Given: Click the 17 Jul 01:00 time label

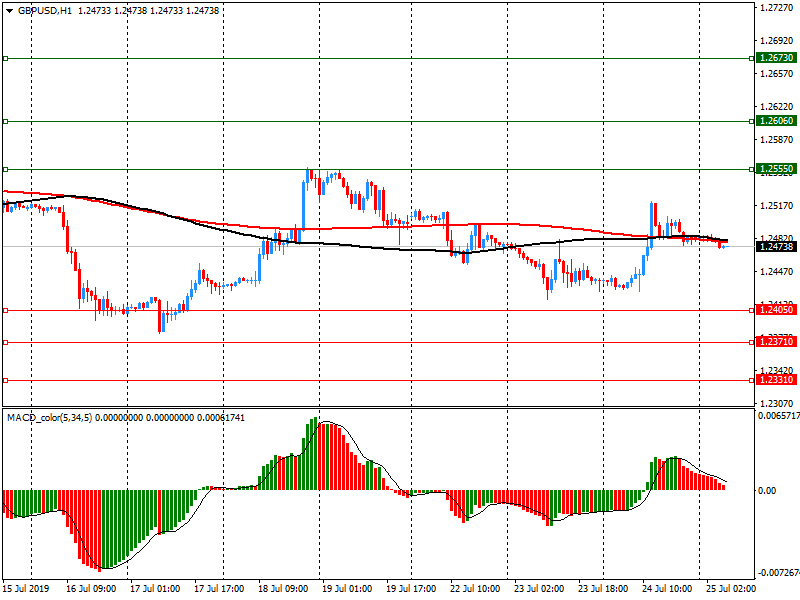Looking at the screenshot, I should [x=155, y=589].
